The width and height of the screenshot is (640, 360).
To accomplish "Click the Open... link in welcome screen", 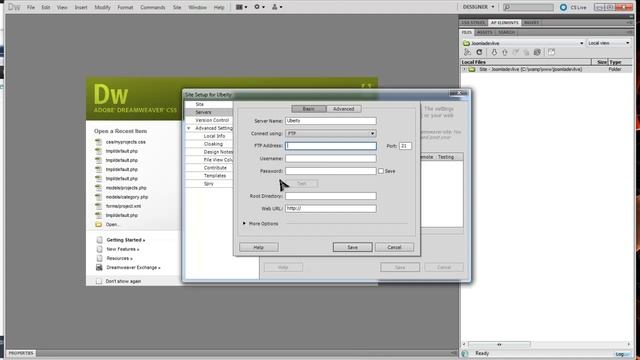I will click(x=112, y=224).
